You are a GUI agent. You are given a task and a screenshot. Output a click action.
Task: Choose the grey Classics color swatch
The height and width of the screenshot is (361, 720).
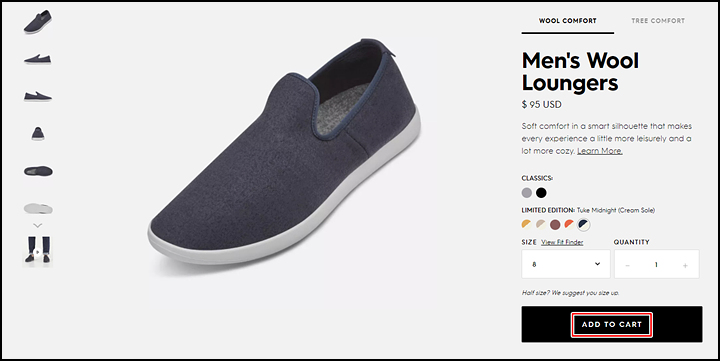pyautogui.click(x=527, y=193)
